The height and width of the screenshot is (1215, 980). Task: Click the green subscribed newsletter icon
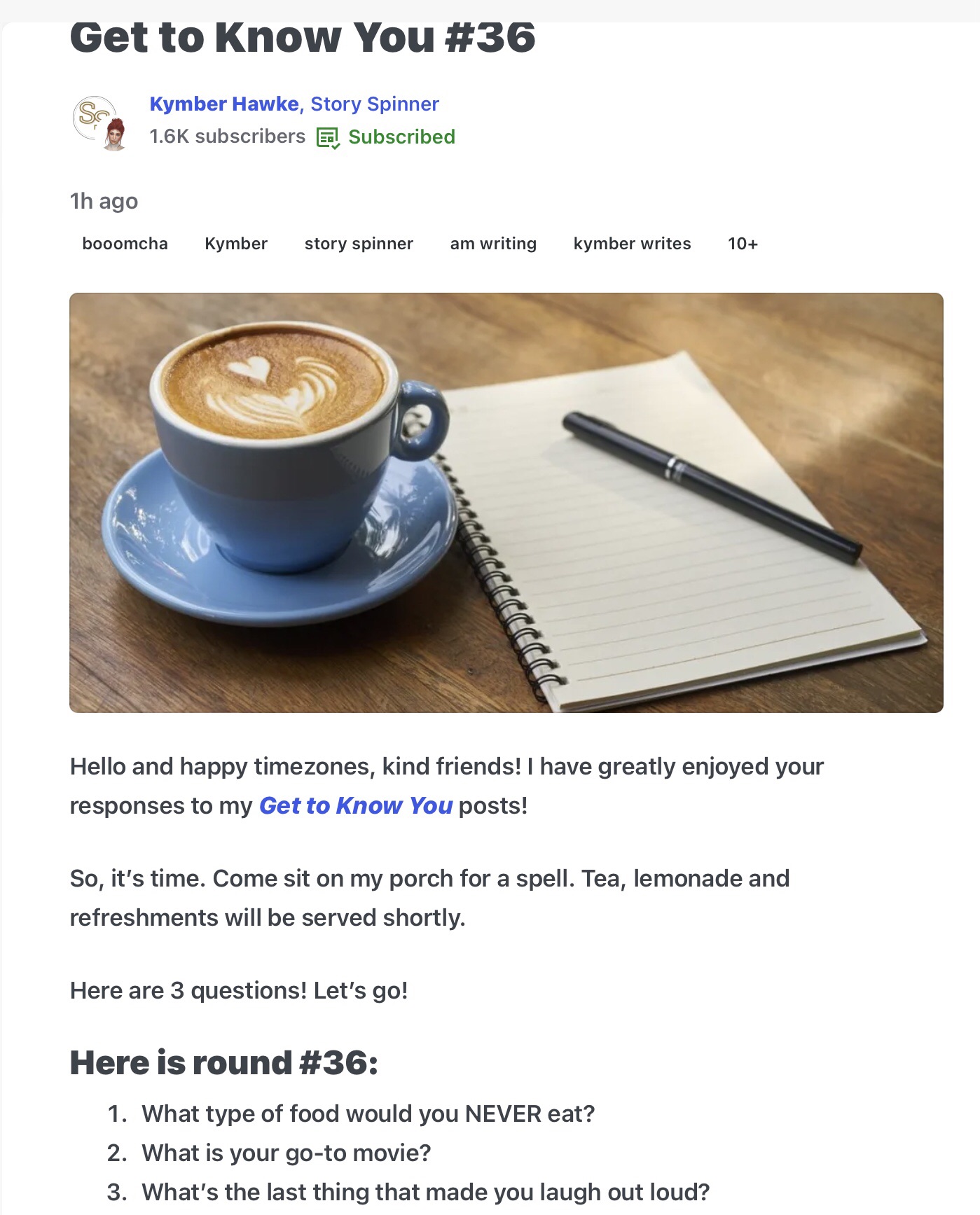pyautogui.click(x=328, y=137)
